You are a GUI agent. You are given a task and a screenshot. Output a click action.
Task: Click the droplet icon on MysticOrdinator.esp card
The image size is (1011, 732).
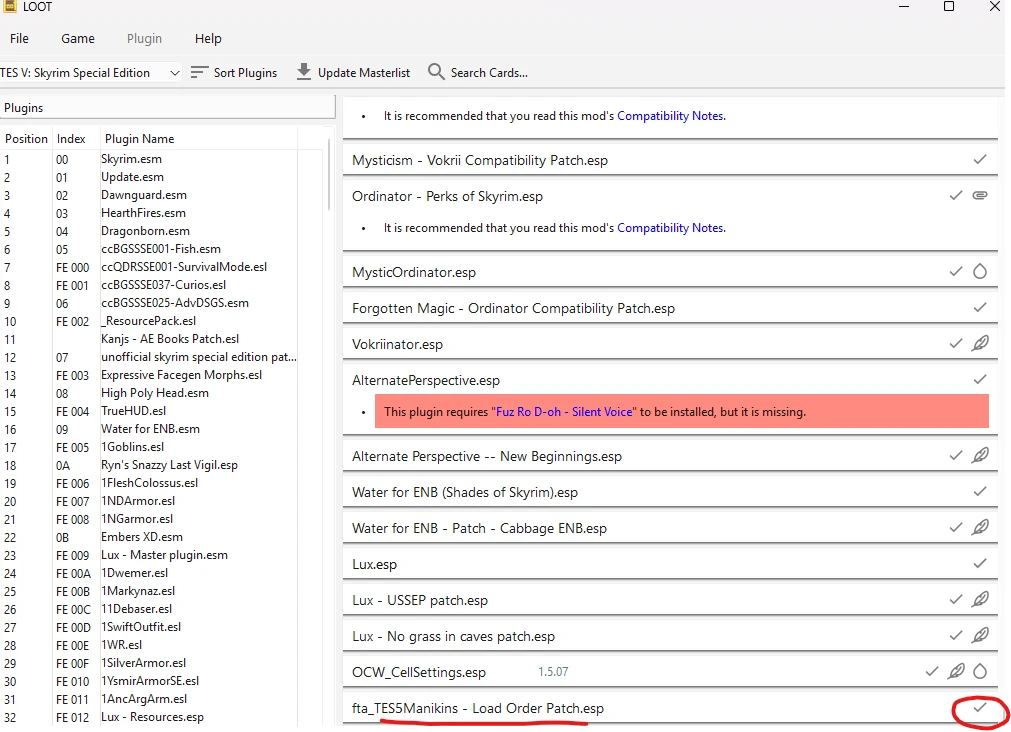[x=980, y=272]
